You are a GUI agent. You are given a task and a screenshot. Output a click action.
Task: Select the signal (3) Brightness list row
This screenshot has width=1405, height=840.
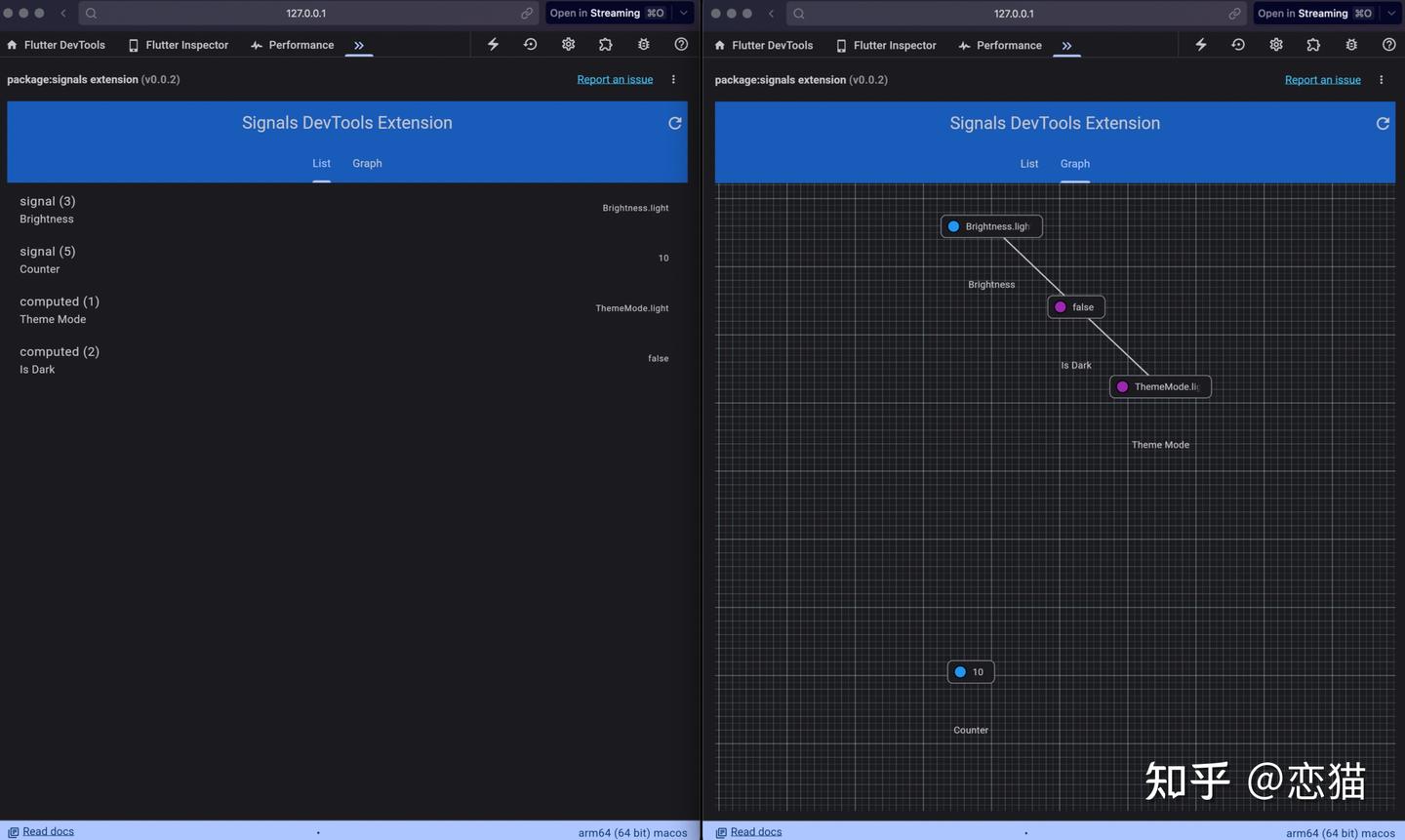(346, 210)
